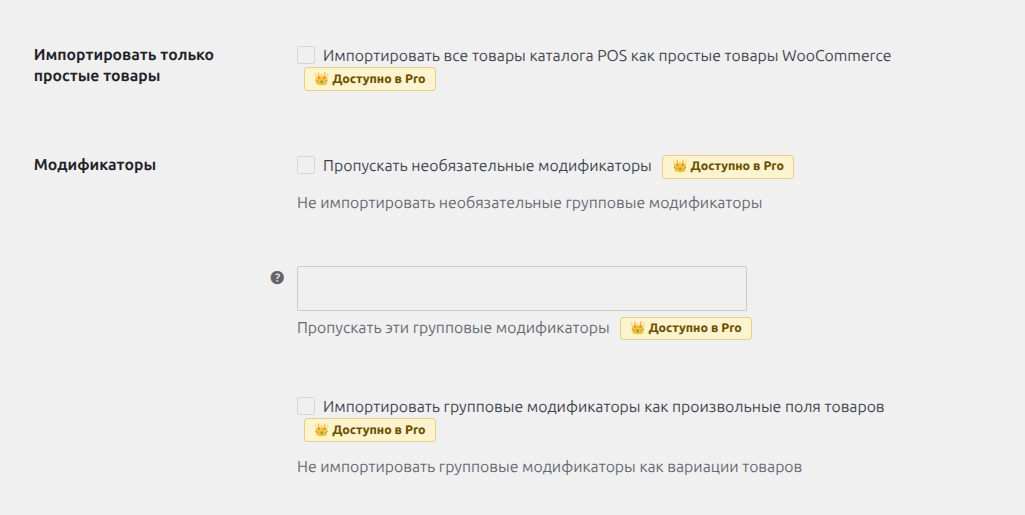The height and width of the screenshot is (515, 1025).
Task: Click label 'Импортировать групповые модификаторы как произвольные поля'
Action: coord(603,407)
